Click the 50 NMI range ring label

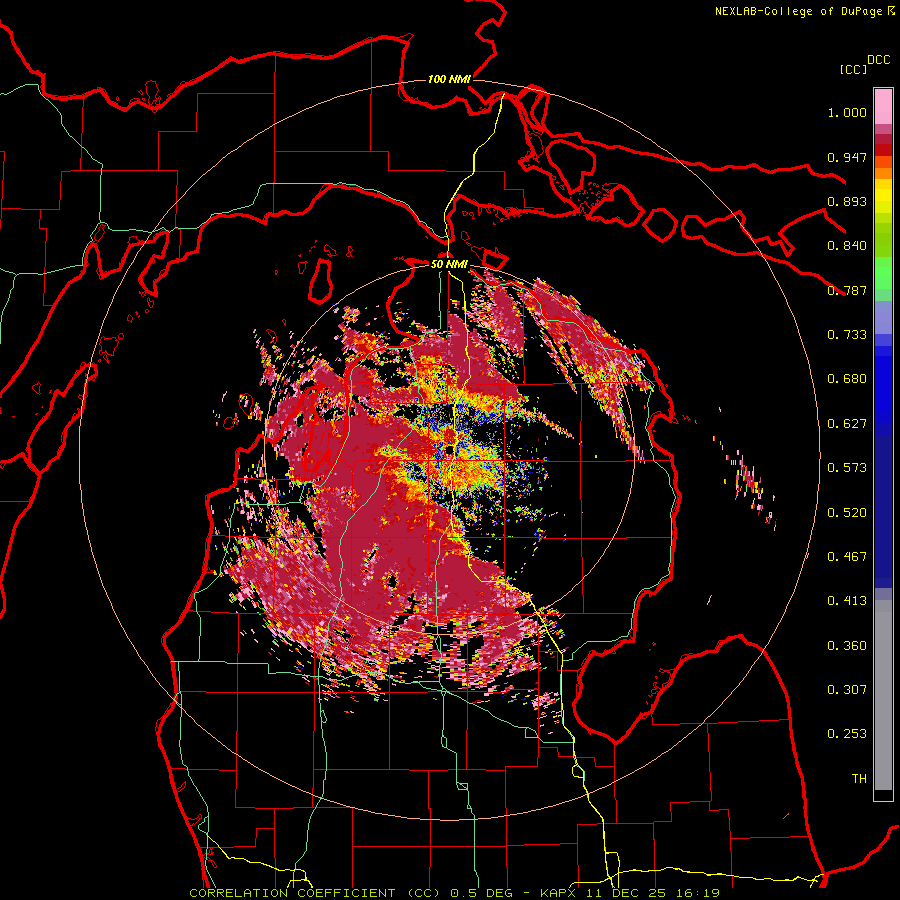point(449,264)
